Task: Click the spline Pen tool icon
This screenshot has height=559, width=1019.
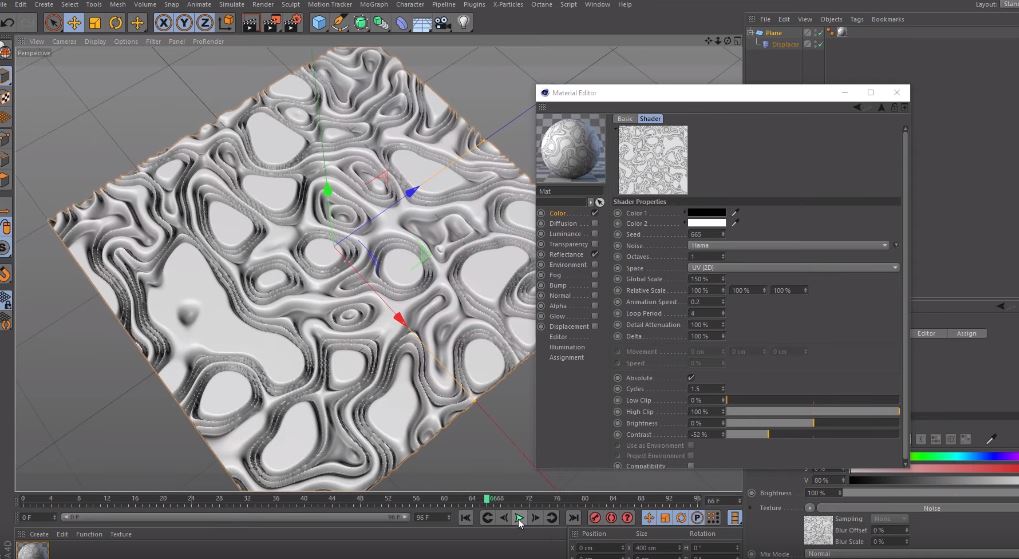Action: click(339, 23)
